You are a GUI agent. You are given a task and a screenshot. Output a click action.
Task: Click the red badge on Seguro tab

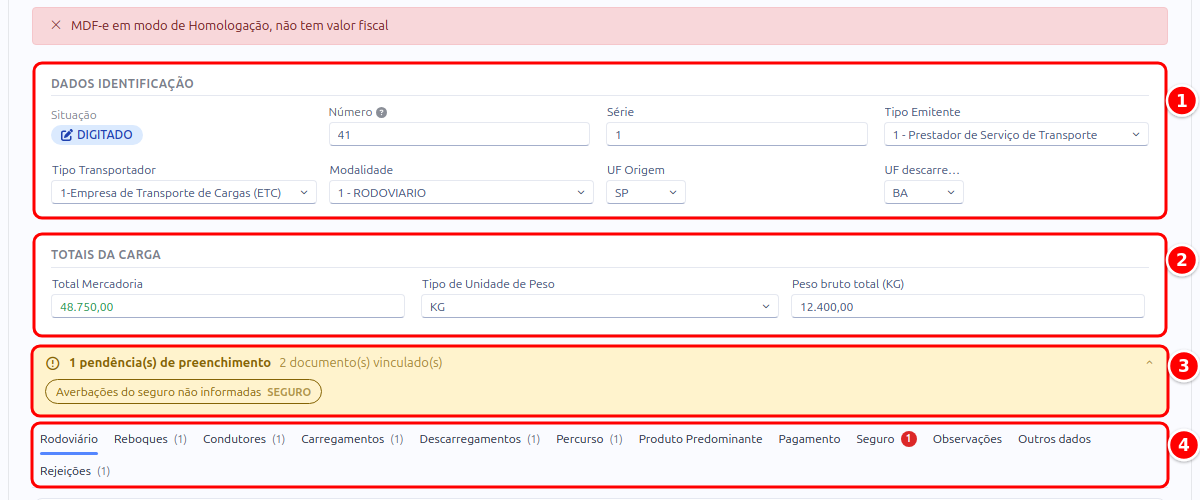point(908,439)
